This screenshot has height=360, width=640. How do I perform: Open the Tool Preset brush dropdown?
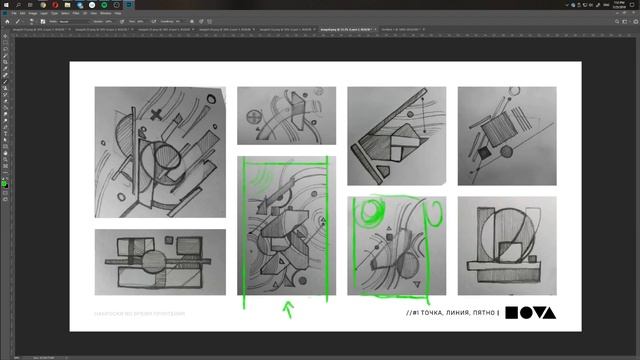click(x=19, y=21)
